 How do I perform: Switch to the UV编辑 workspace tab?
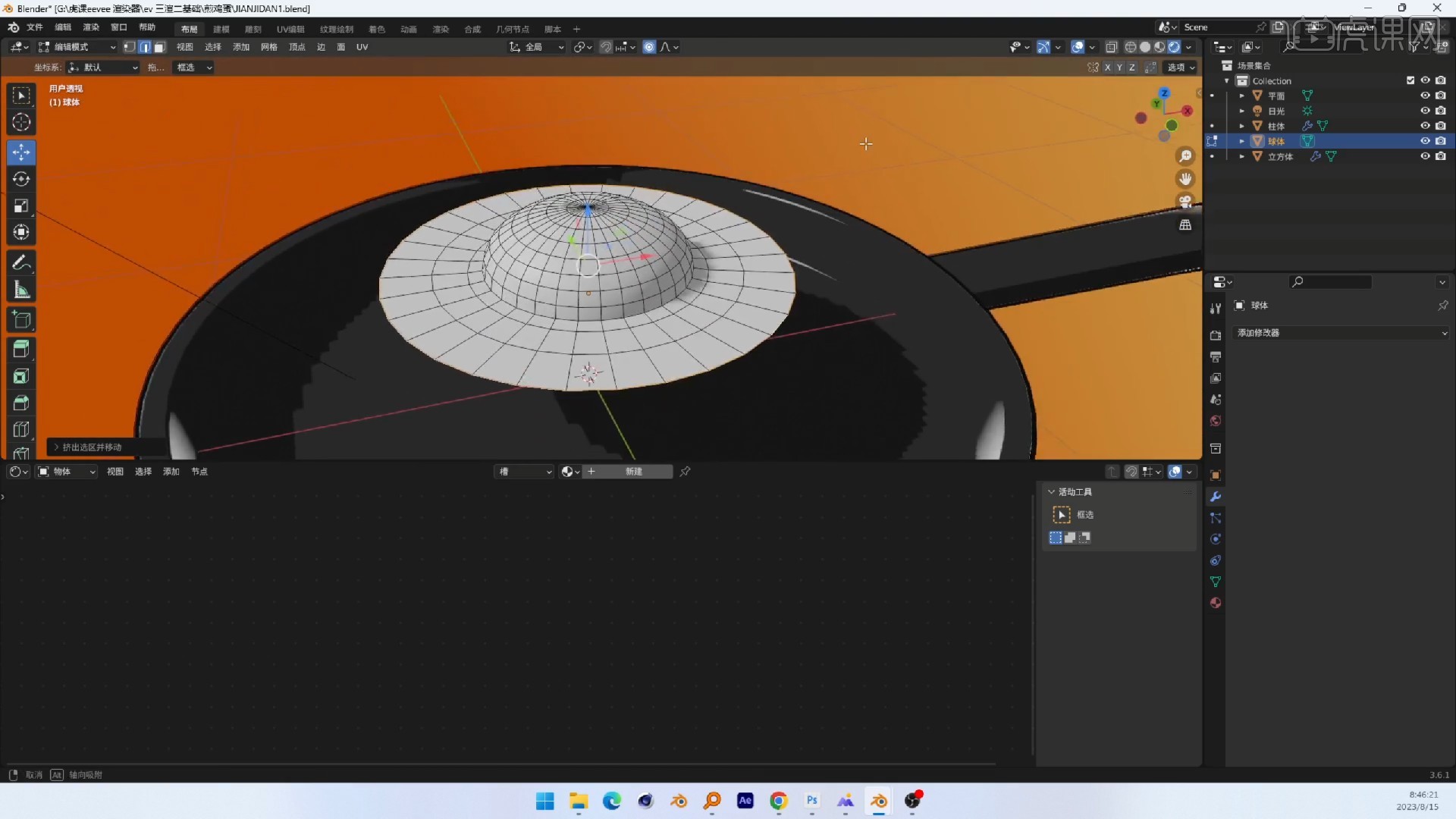pyautogui.click(x=290, y=29)
